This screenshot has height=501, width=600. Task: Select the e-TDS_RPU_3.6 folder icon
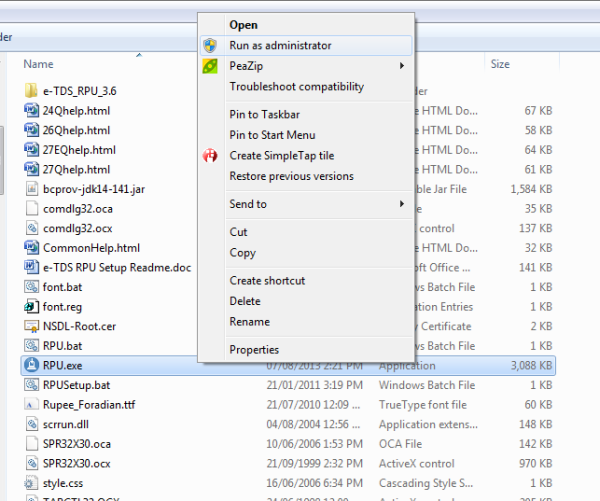point(31,91)
